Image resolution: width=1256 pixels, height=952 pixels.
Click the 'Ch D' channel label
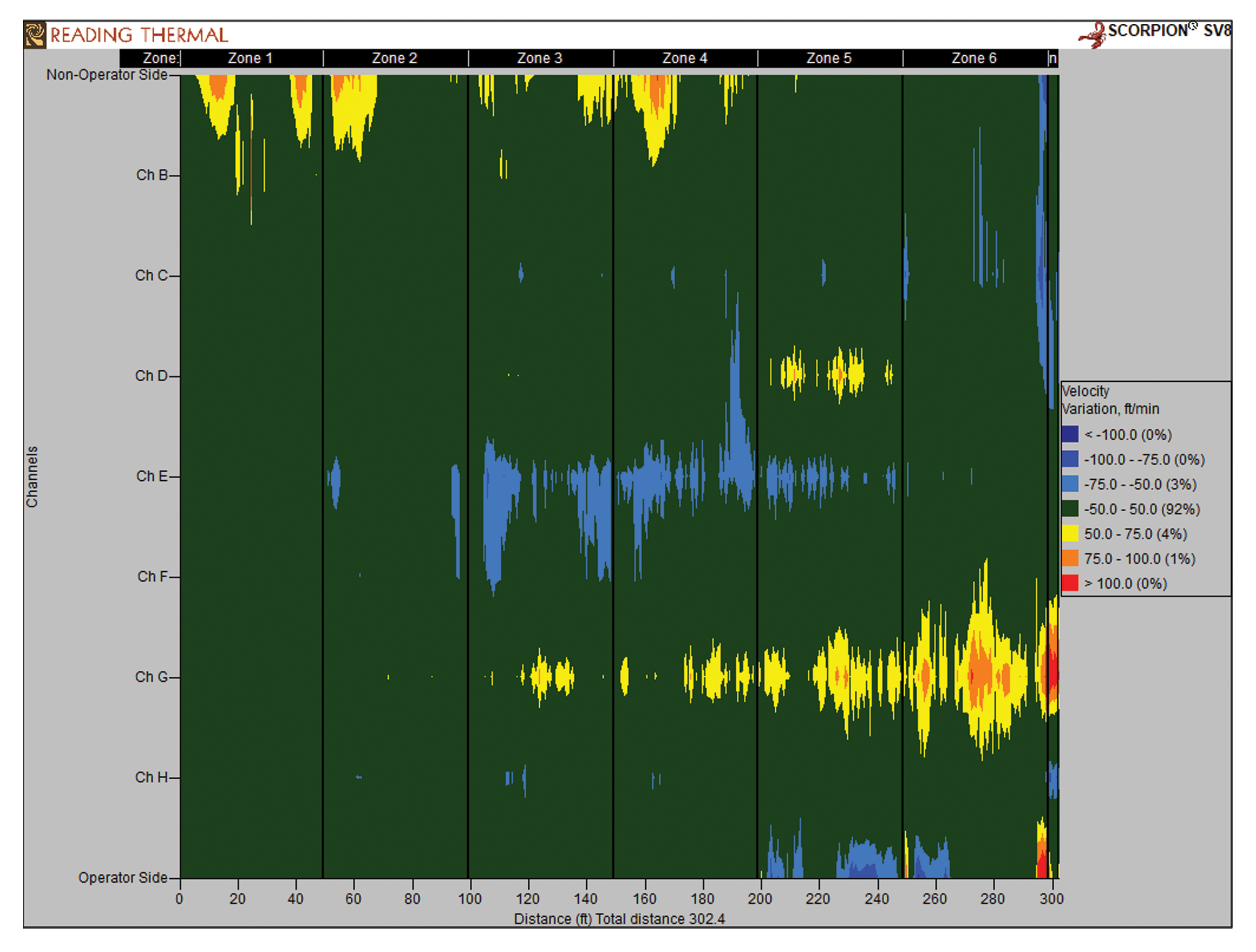pyautogui.click(x=152, y=376)
